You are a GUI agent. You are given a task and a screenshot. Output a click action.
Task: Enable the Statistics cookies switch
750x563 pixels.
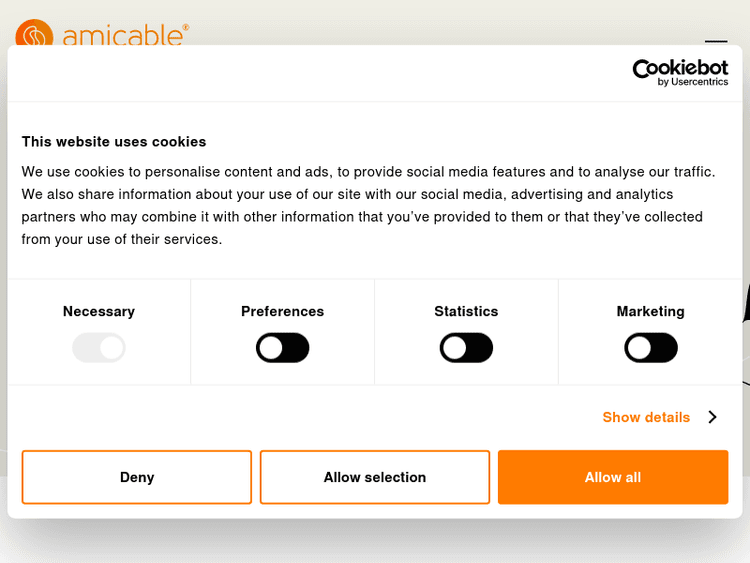pos(466,348)
